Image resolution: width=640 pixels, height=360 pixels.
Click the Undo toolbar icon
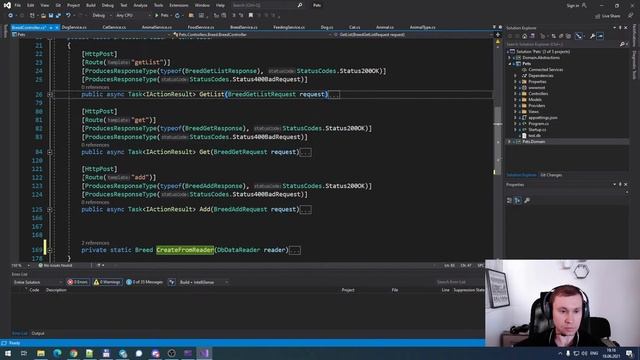tap(69, 16)
